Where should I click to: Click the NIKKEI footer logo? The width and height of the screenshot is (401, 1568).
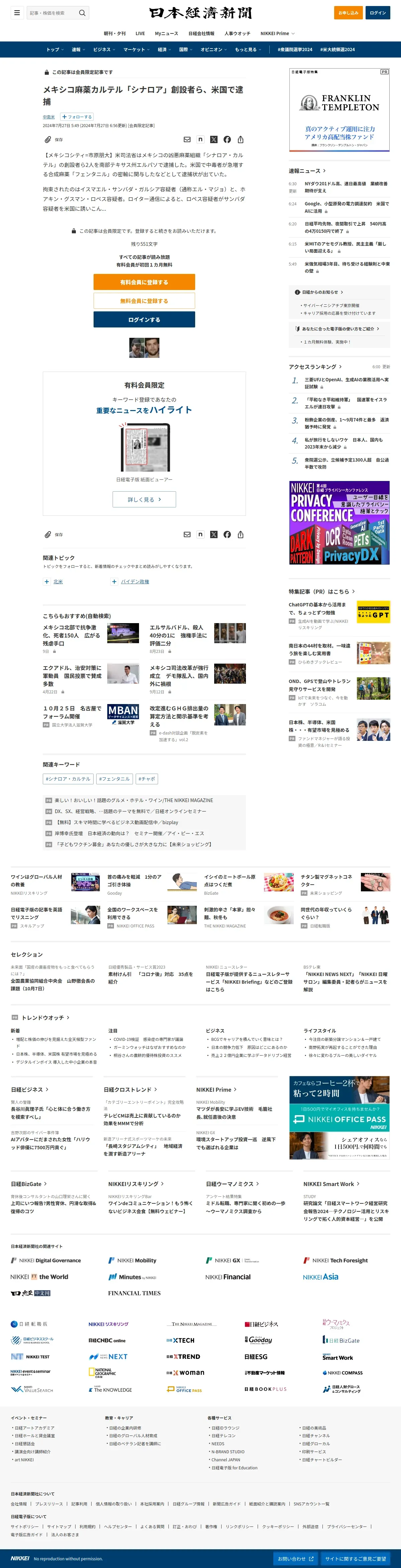tap(20, 1558)
